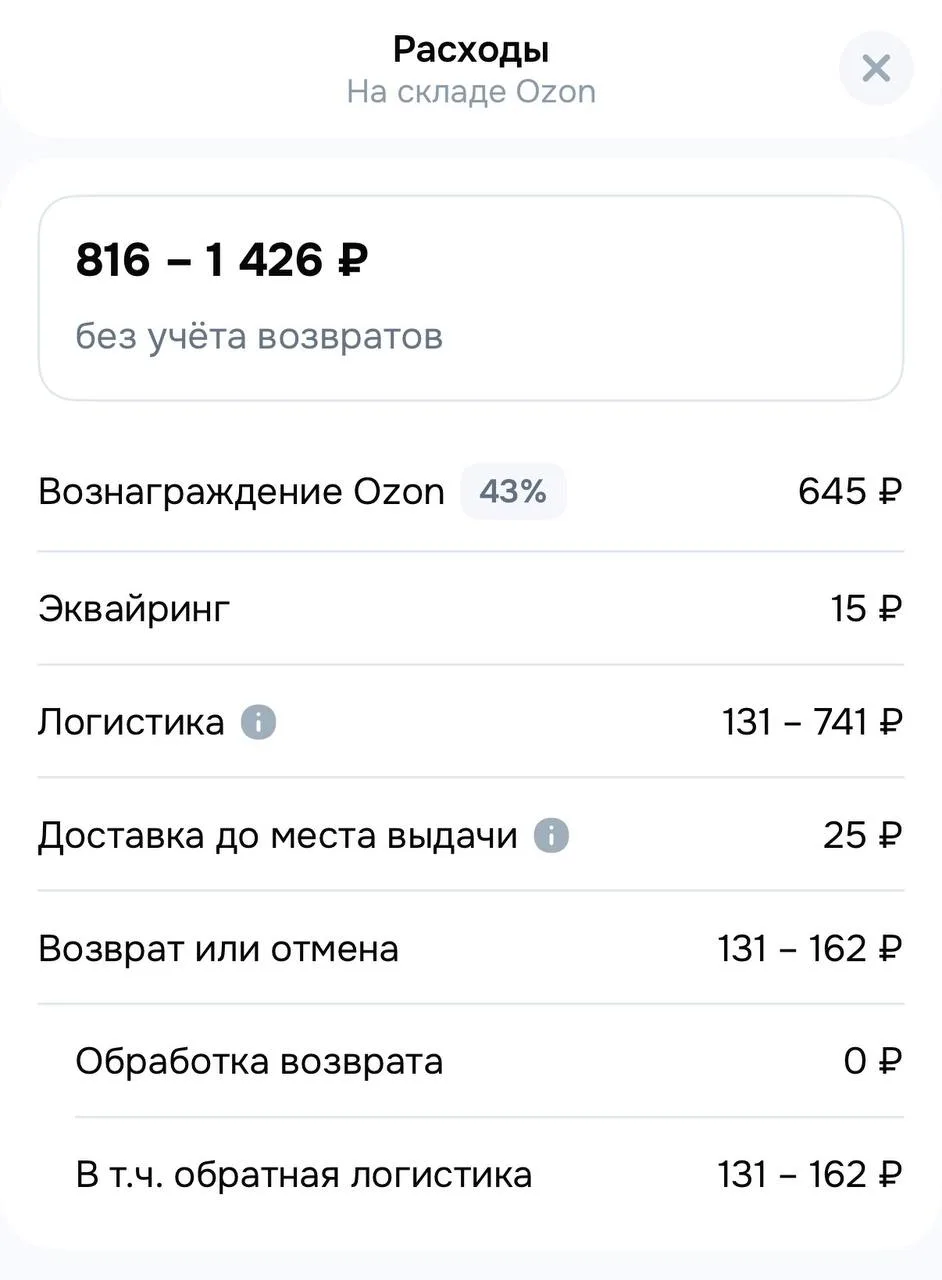Screen dimensions: 942x1280
Task: Close the Расходы panel
Action: pos(876,68)
